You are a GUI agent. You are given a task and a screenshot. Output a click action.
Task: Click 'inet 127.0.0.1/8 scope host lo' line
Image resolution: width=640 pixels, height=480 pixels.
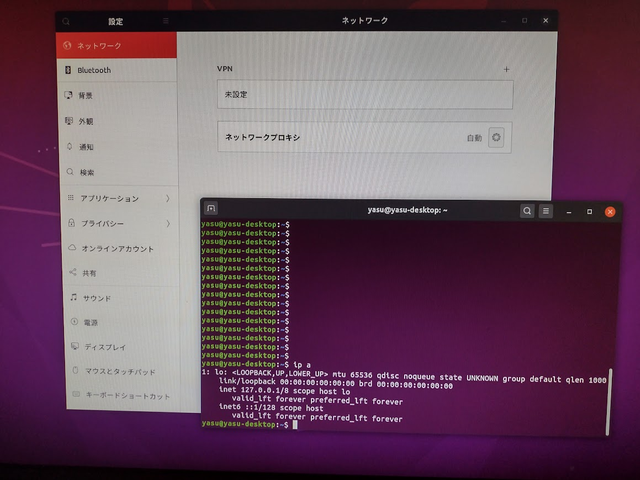(x=284, y=391)
